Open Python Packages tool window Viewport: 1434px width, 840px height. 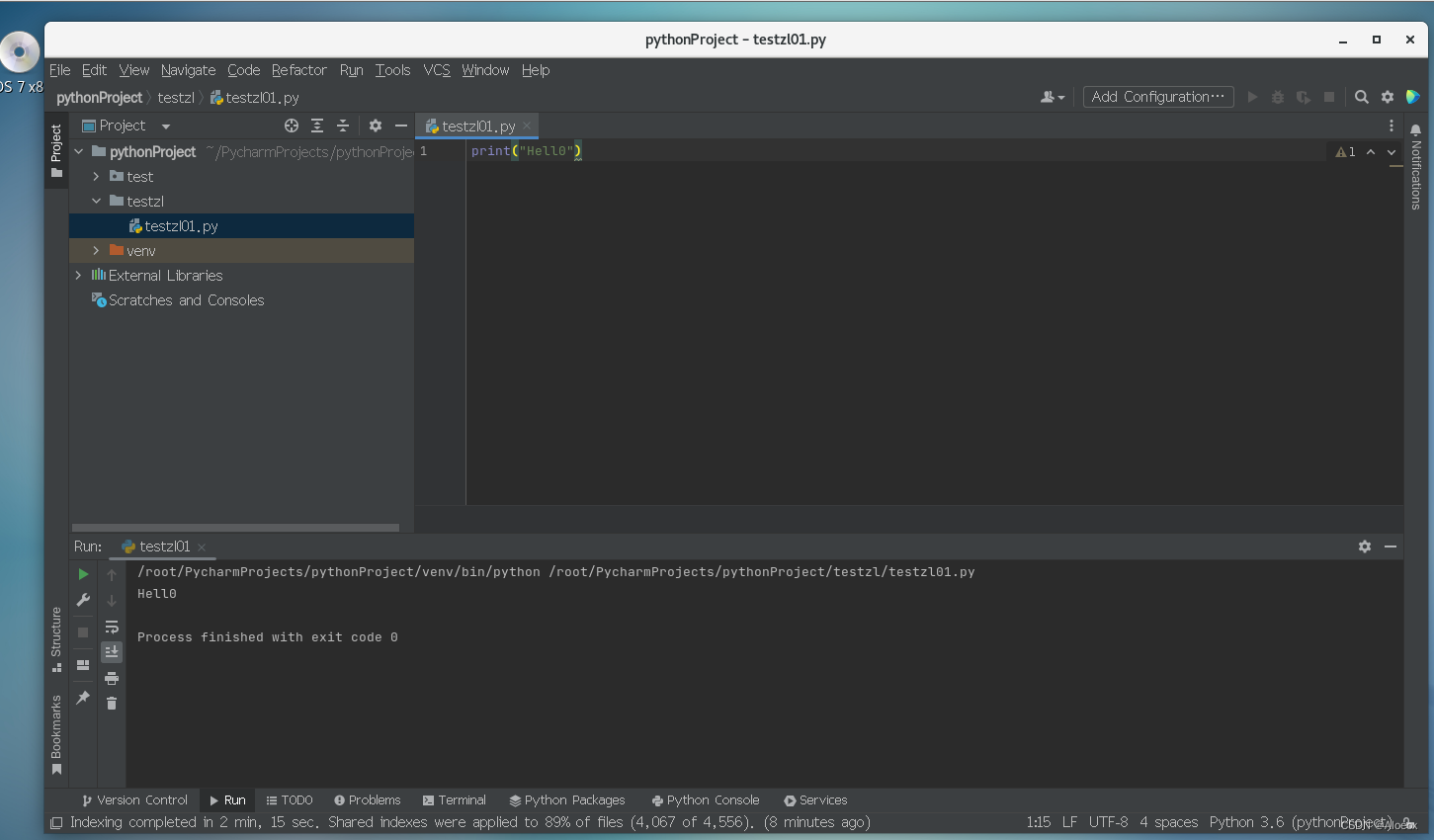pos(566,800)
